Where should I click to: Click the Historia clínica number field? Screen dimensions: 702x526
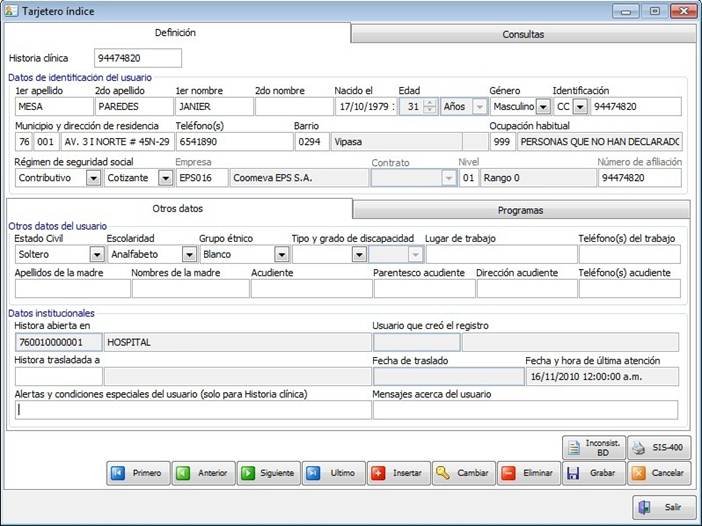(x=138, y=58)
